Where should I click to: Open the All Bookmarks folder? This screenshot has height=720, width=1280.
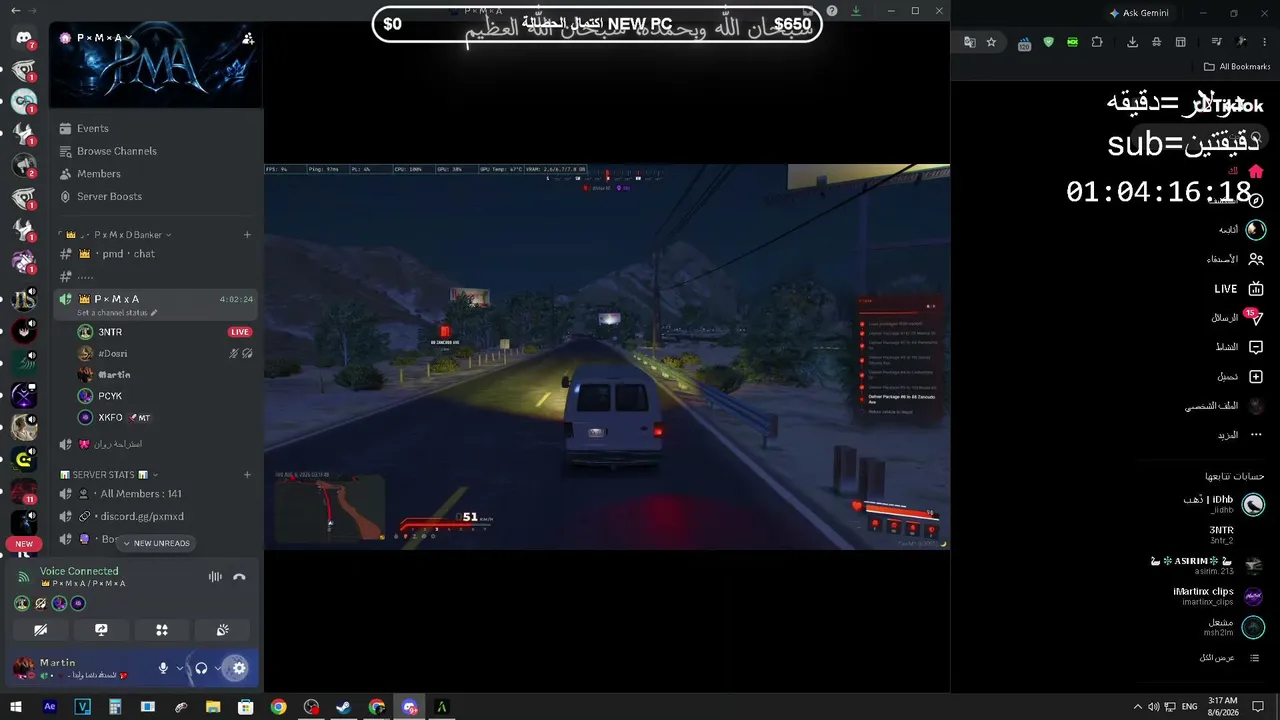tap(1237, 67)
